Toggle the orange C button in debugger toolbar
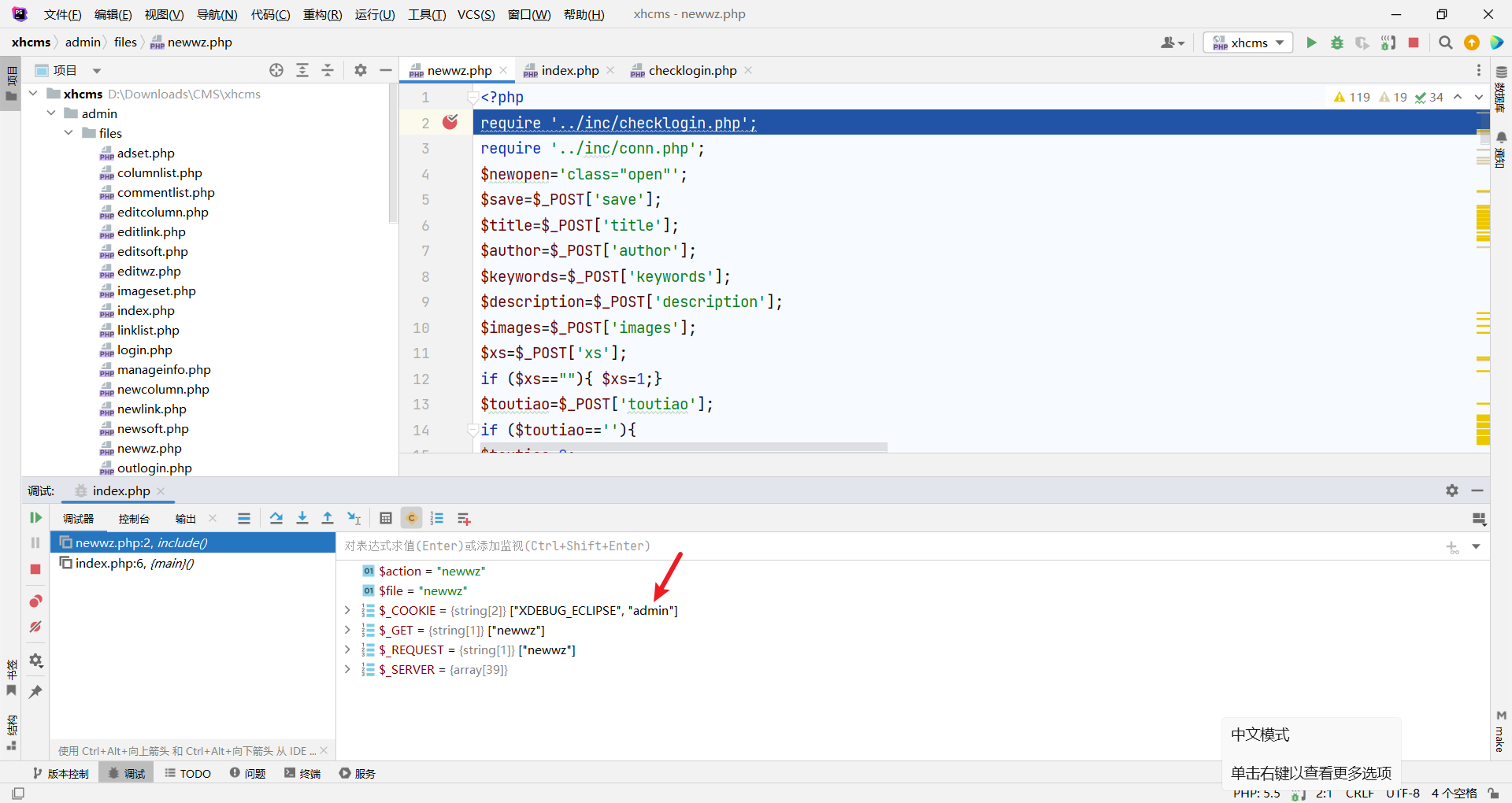 [411, 518]
